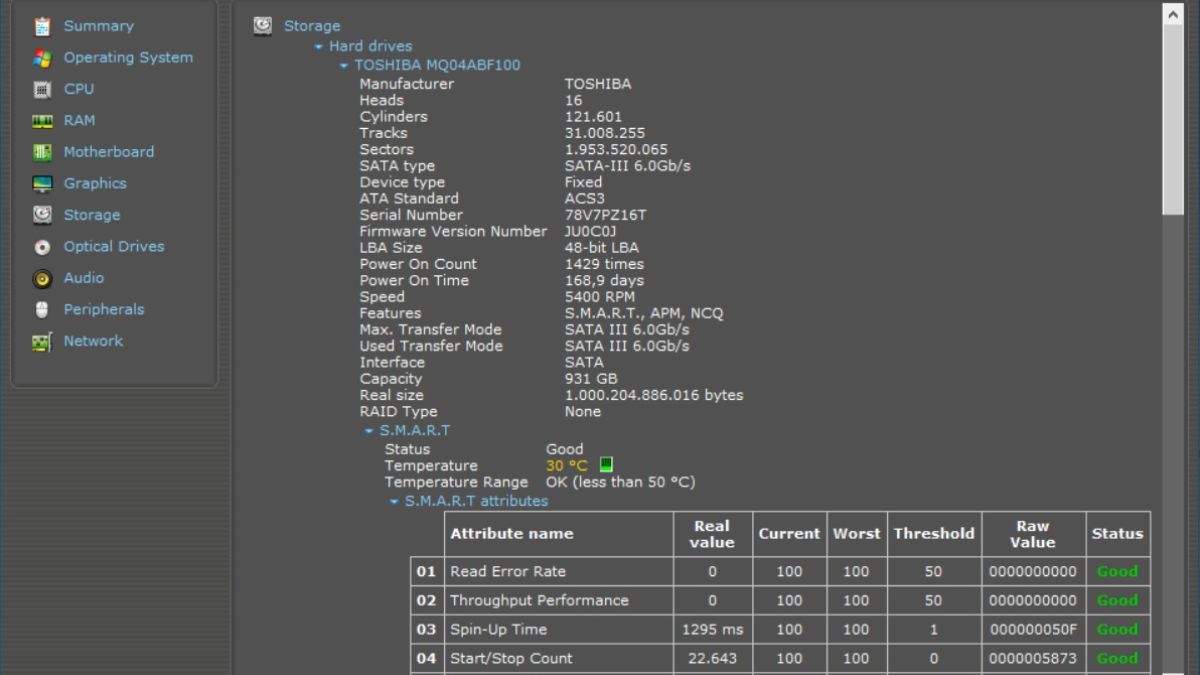Click Good status for Read Error Rate

[1117, 572]
